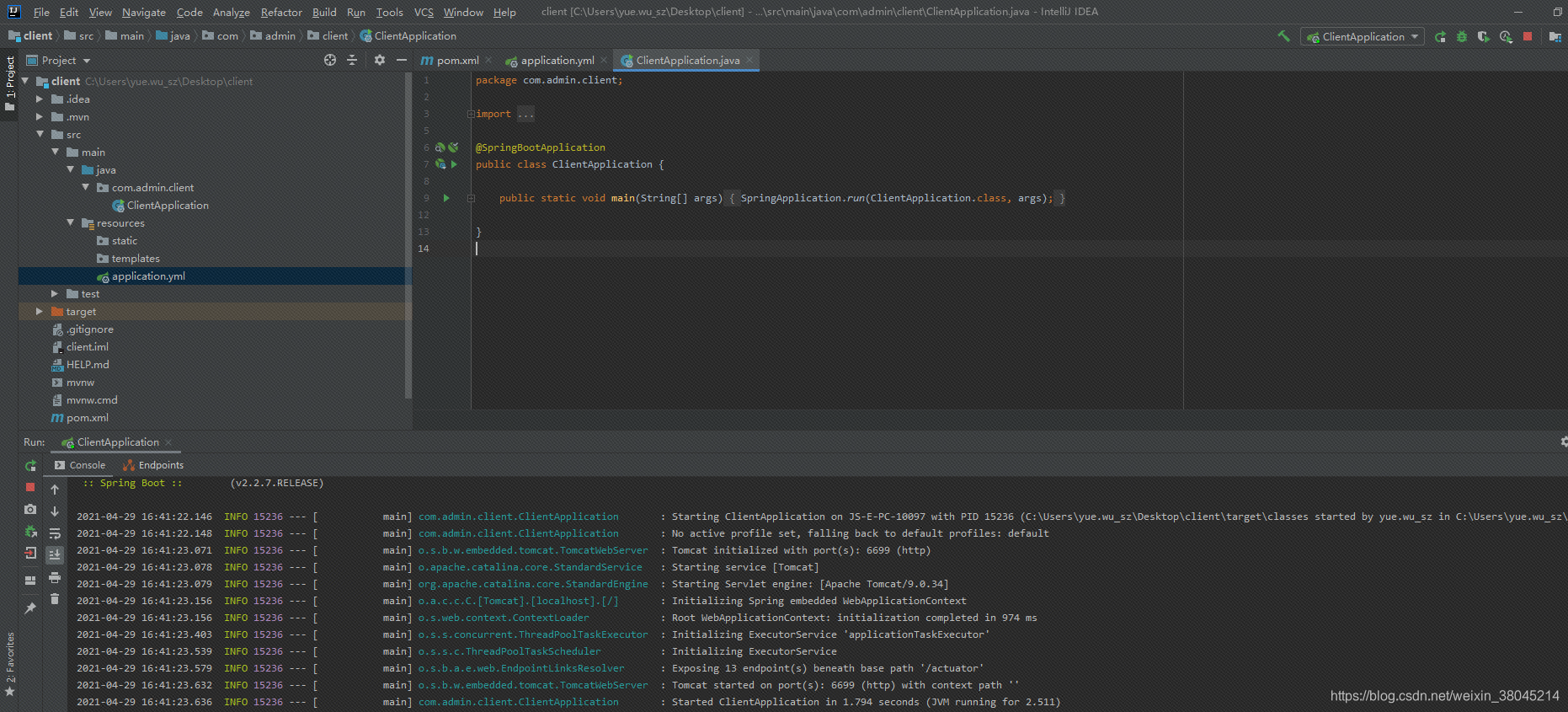Stop process in Run panel
The width and height of the screenshot is (1568, 712).
(30, 487)
